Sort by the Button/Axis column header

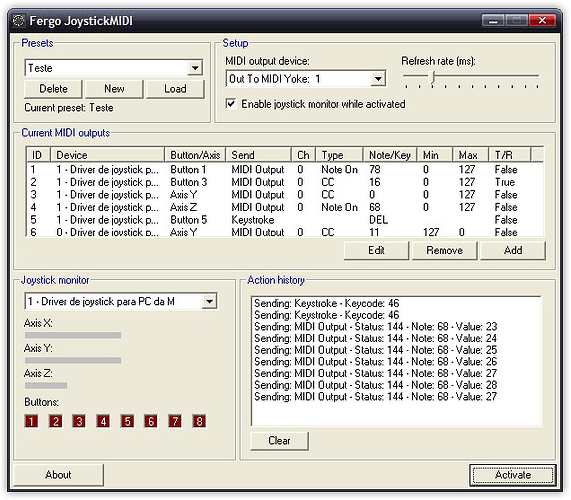point(195,155)
